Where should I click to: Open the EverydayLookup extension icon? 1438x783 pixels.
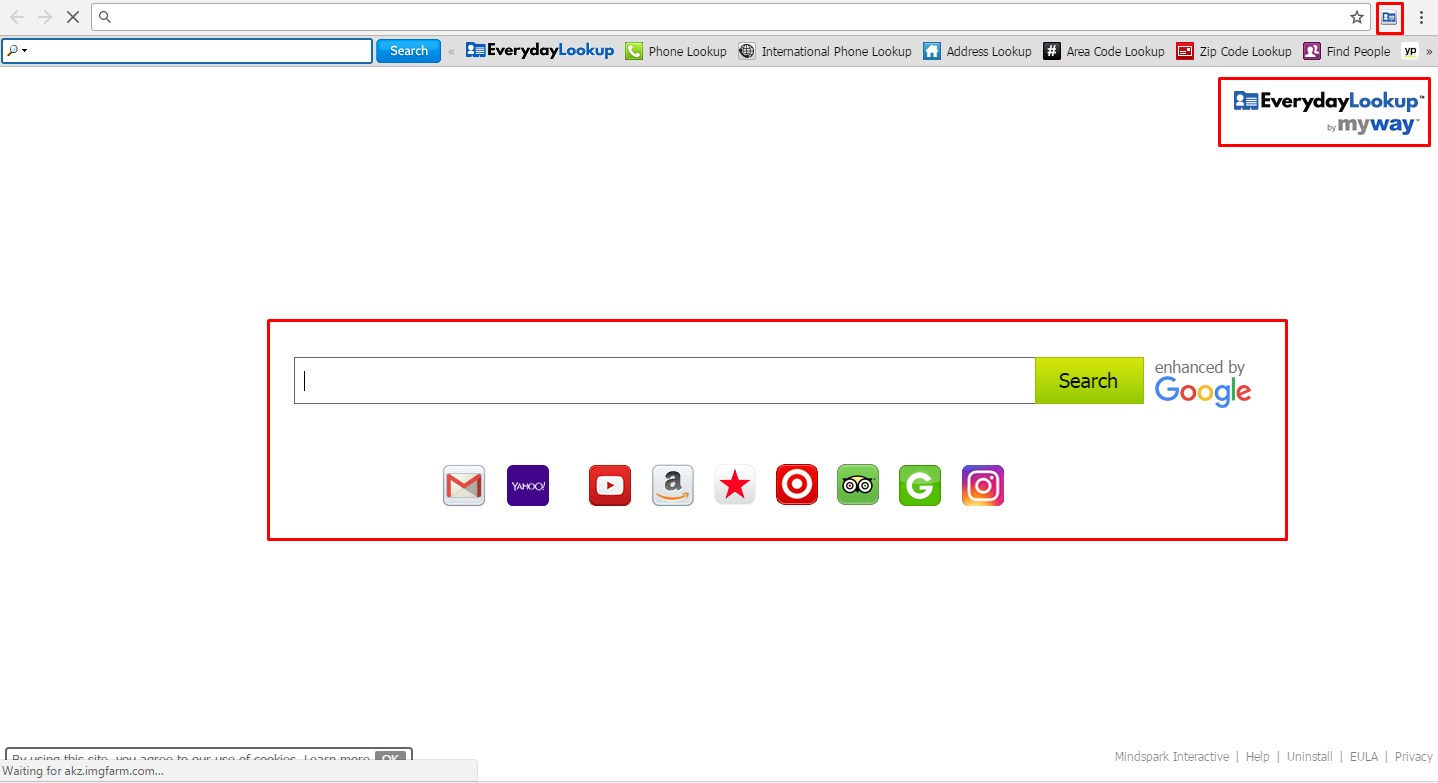1389,17
